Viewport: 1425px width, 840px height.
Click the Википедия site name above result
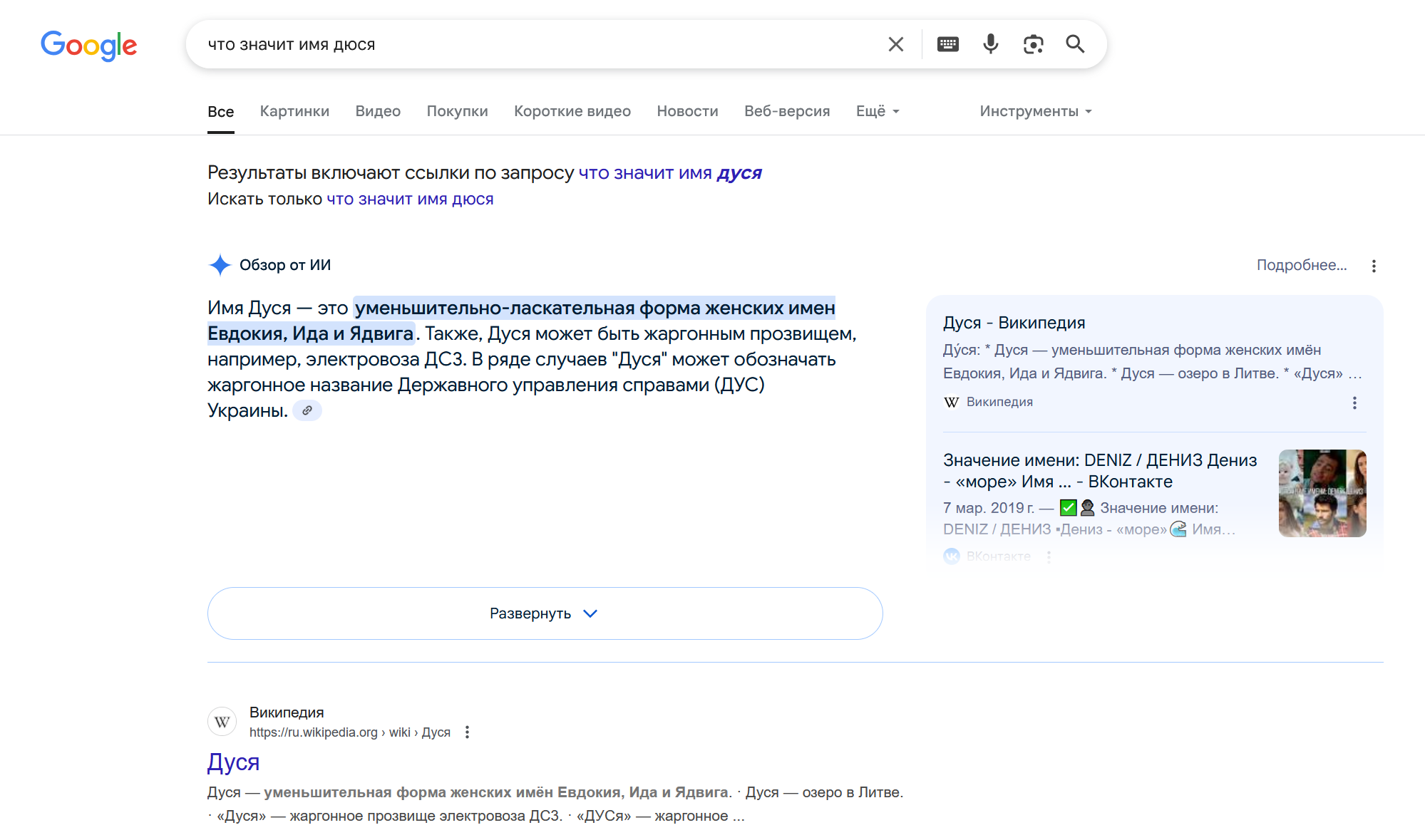click(x=287, y=712)
